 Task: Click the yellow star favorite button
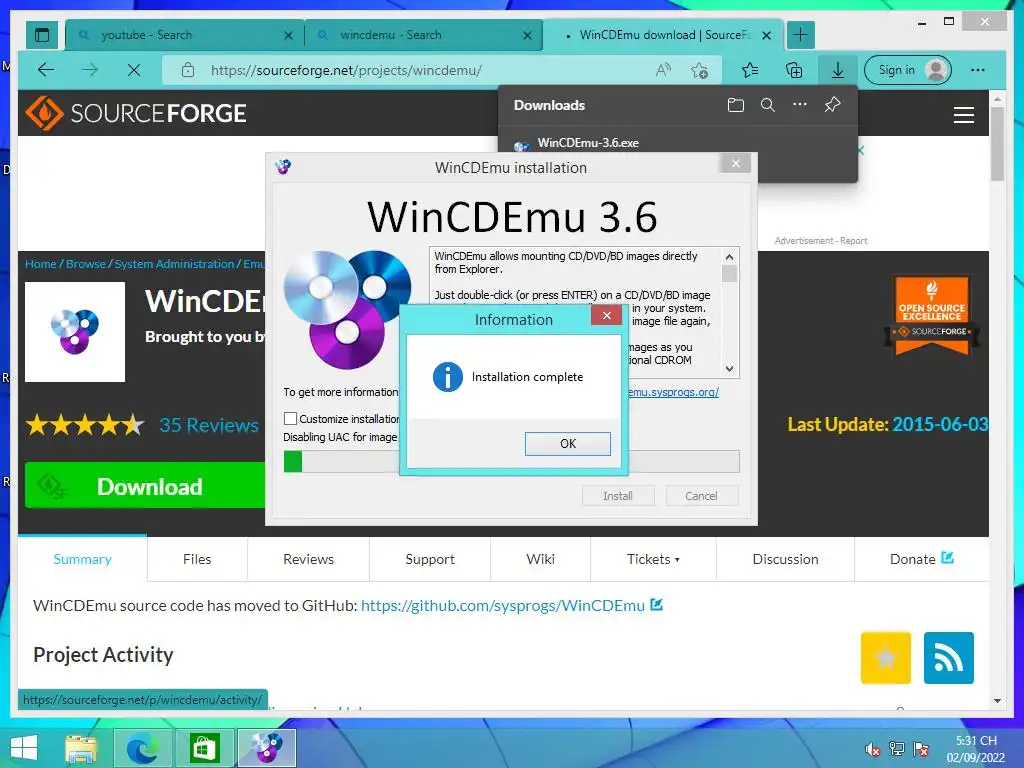coord(886,658)
